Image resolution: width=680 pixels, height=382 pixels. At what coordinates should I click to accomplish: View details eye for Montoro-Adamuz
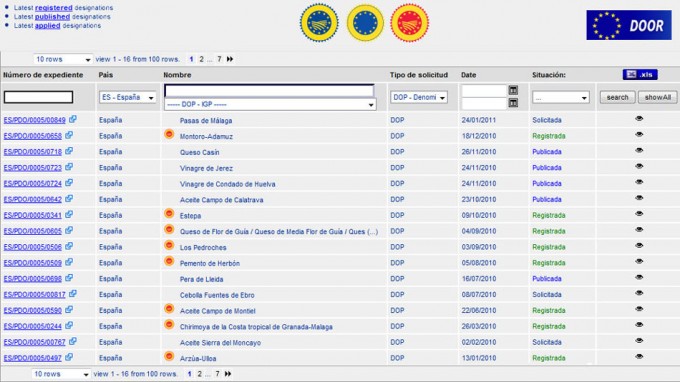click(x=639, y=134)
